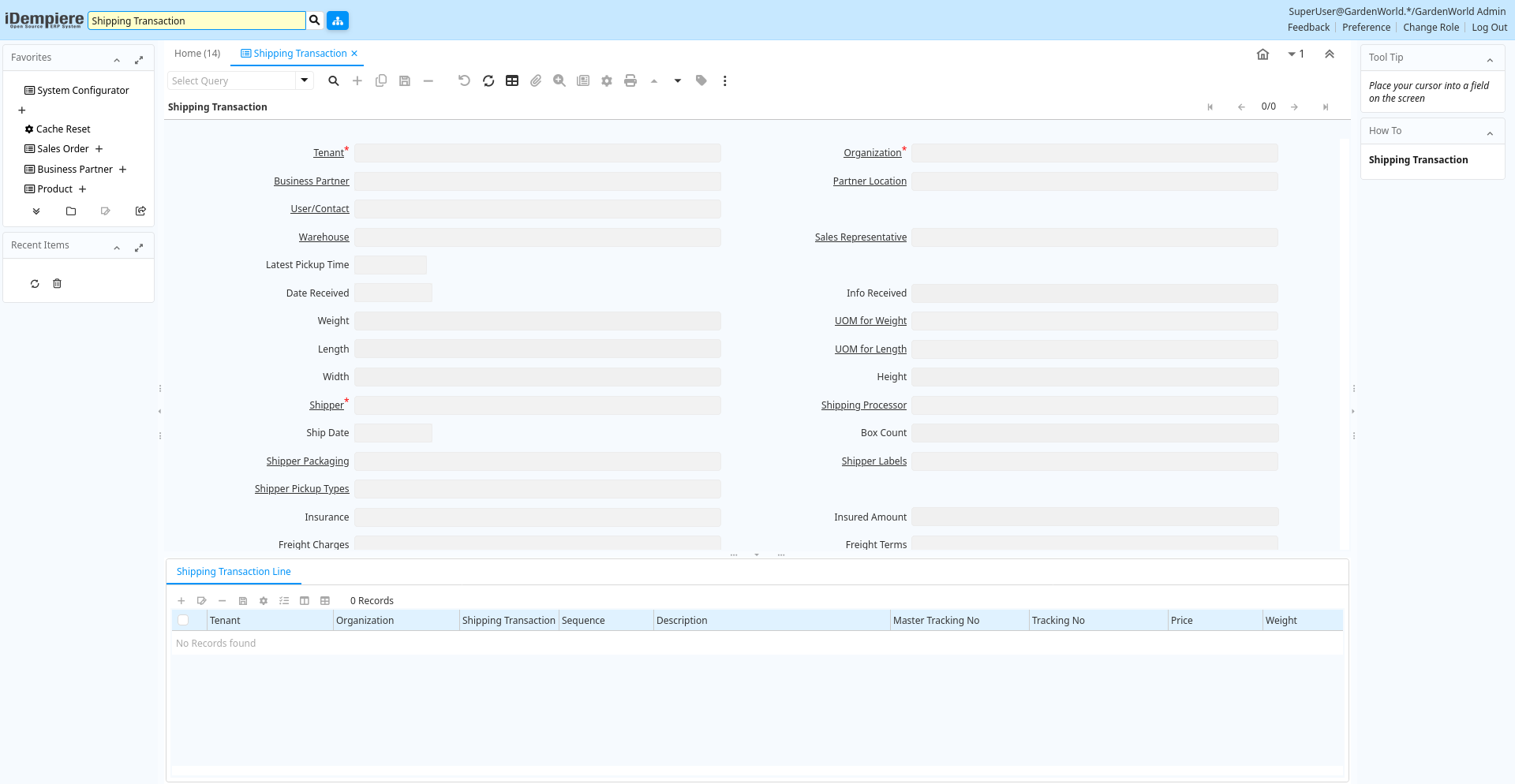The height and width of the screenshot is (784, 1515).
Task: Open the Zoom Across magnifier icon
Action: (559, 80)
